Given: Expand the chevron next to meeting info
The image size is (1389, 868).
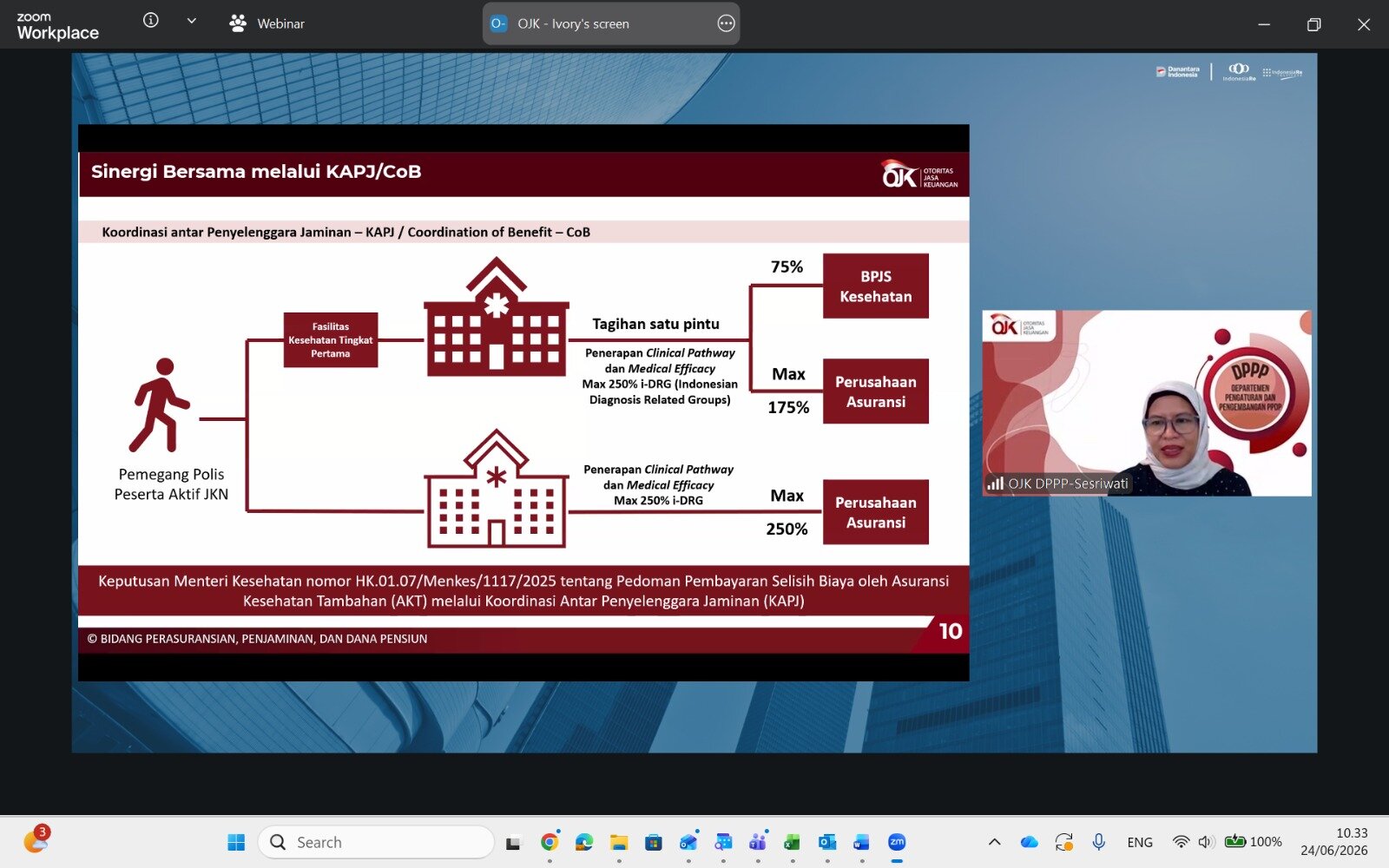Looking at the screenshot, I should 191,21.
